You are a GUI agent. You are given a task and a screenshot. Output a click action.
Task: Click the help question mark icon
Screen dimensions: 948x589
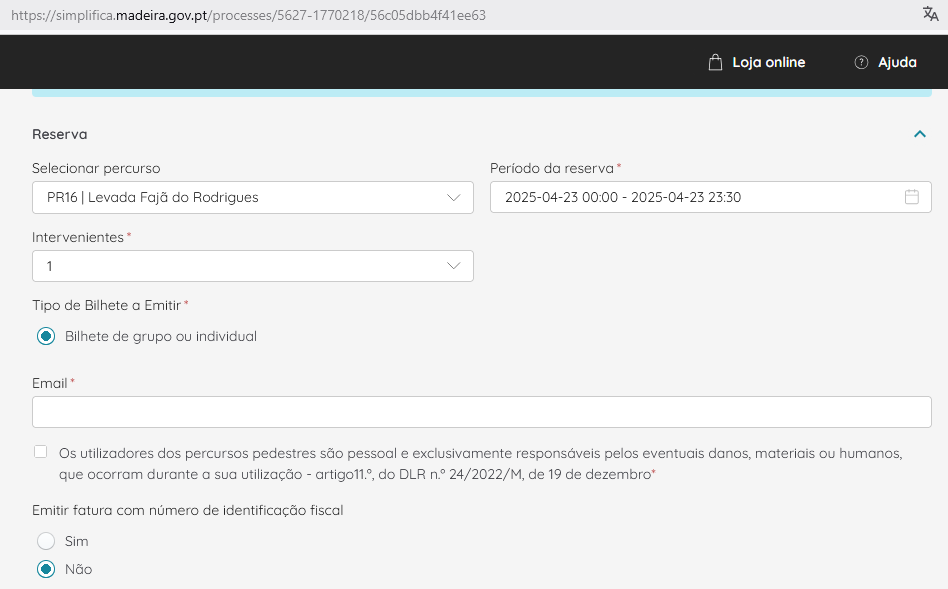tap(861, 62)
